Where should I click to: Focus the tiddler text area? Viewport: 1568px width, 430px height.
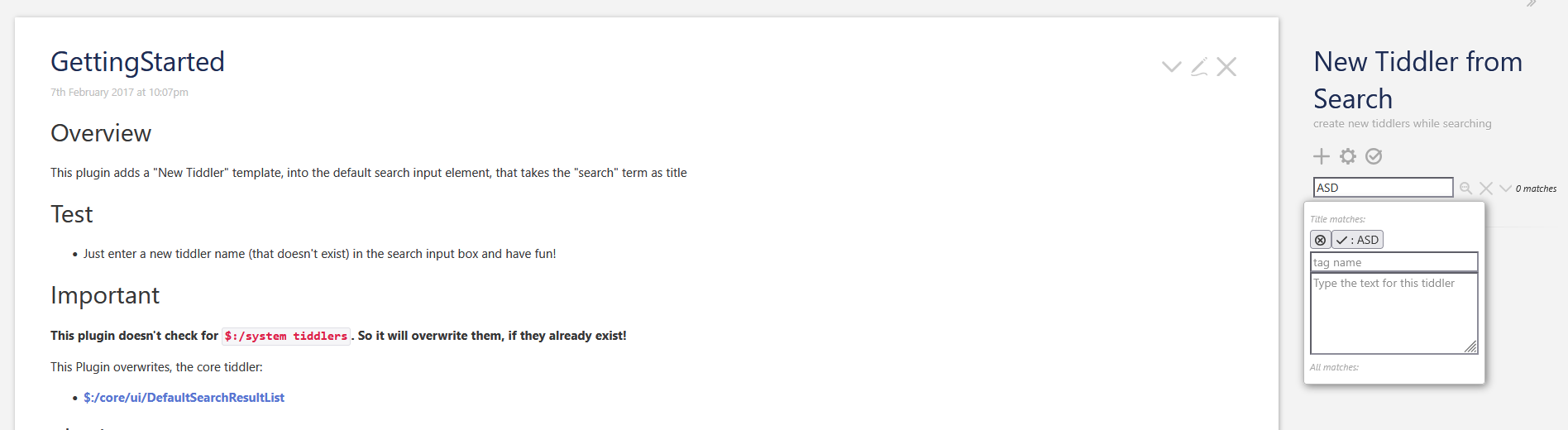point(1394,314)
